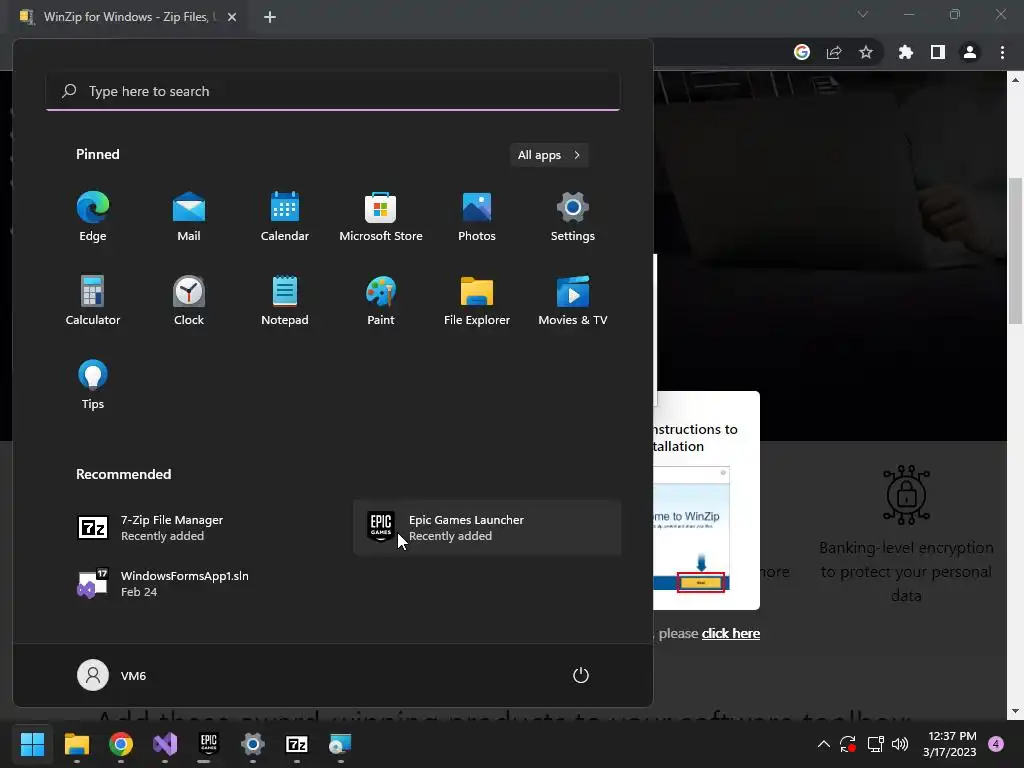Viewport: 1024px width, 768px height.
Task: Close the WinZip Chrome tab
Action: point(232,17)
